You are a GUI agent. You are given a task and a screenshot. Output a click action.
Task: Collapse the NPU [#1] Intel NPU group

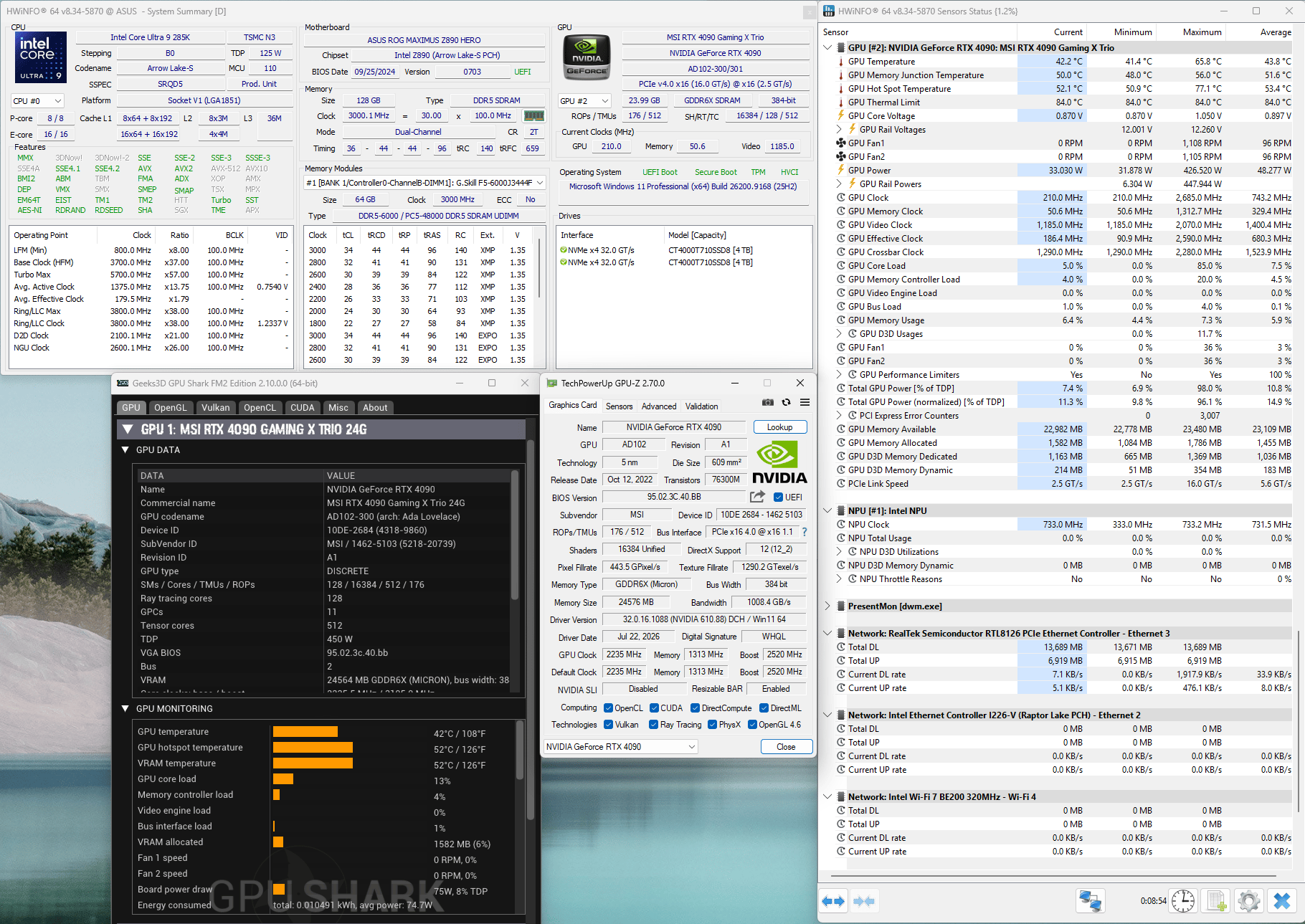828,511
